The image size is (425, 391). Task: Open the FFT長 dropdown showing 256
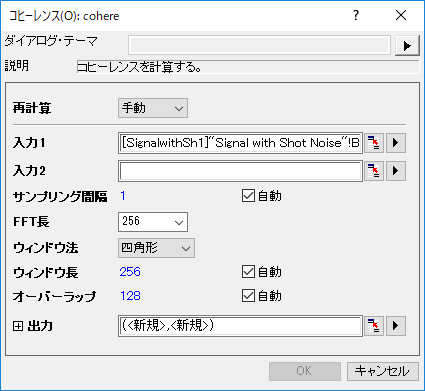[x=153, y=222]
